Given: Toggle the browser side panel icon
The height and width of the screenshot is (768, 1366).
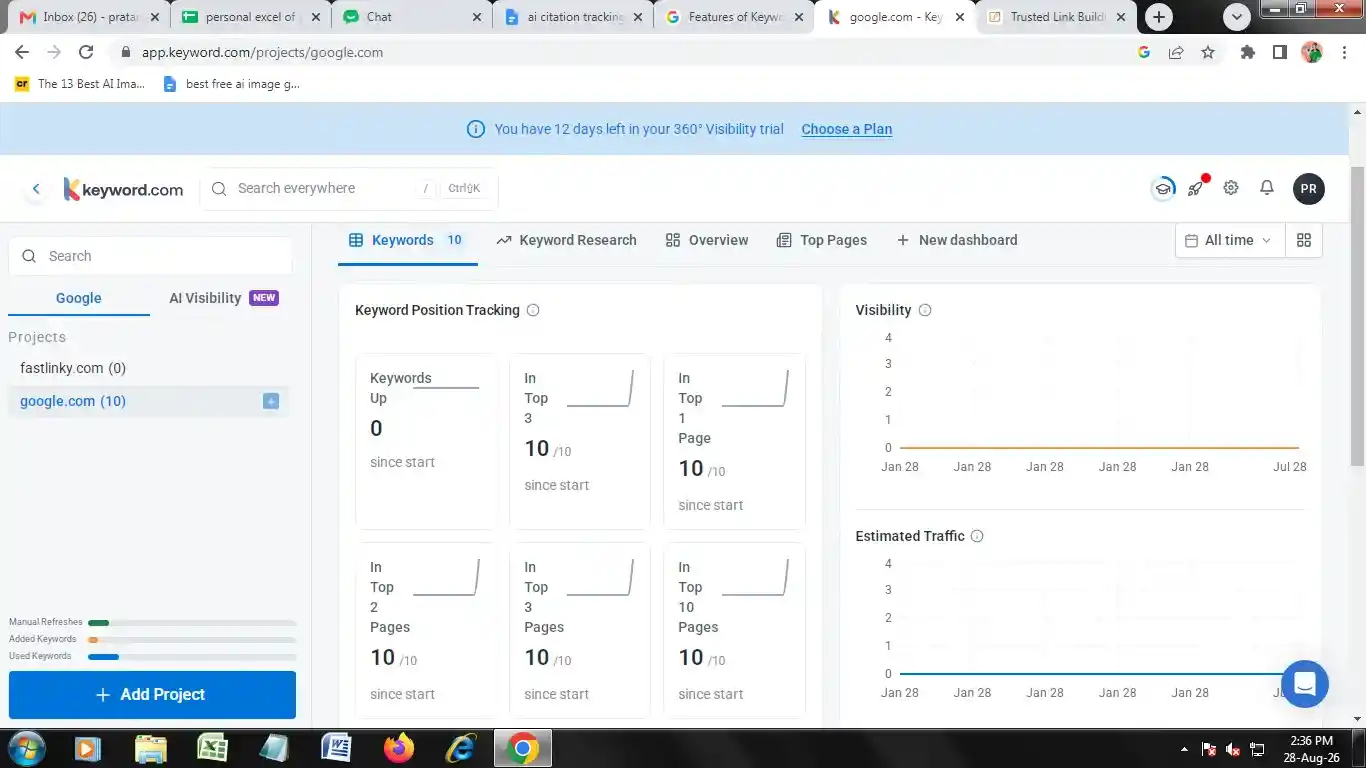Looking at the screenshot, I should coord(1279,52).
